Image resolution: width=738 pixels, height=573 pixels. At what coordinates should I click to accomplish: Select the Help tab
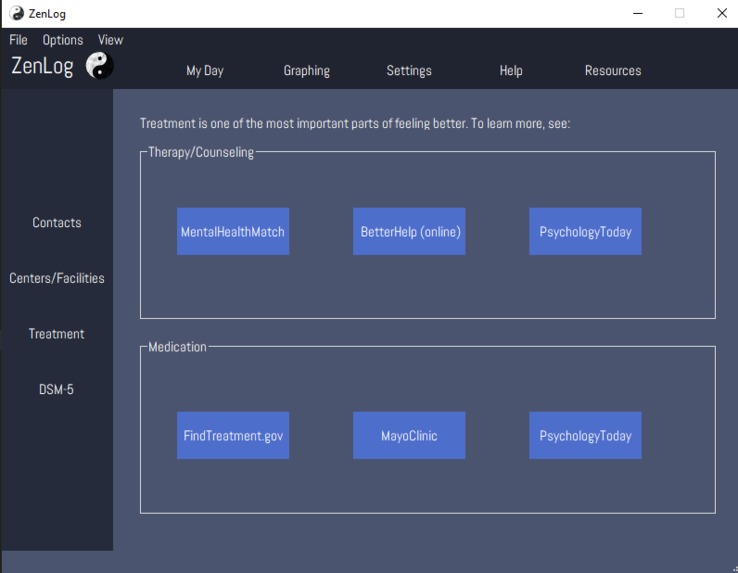click(511, 71)
